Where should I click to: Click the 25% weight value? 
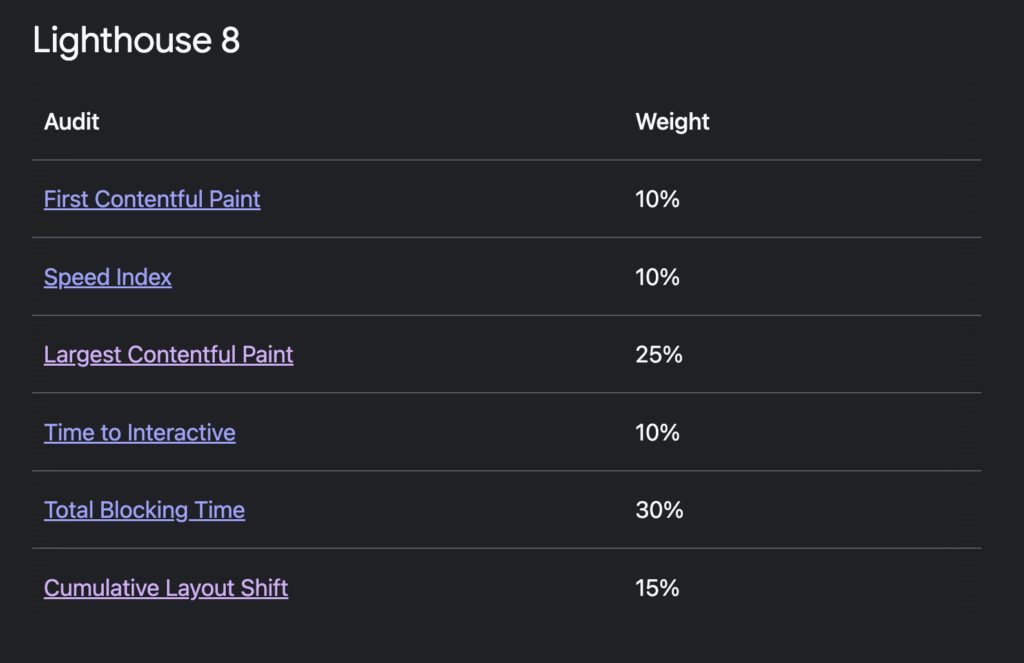(x=659, y=355)
